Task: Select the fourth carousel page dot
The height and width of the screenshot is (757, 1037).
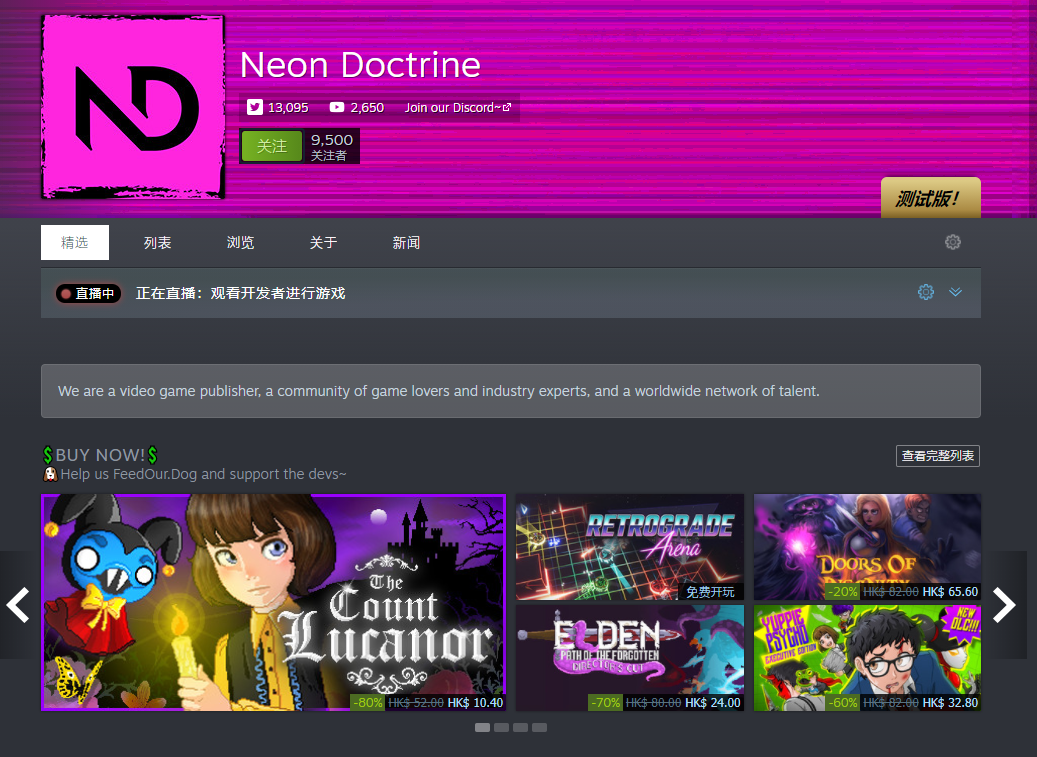Action: coord(540,727)
